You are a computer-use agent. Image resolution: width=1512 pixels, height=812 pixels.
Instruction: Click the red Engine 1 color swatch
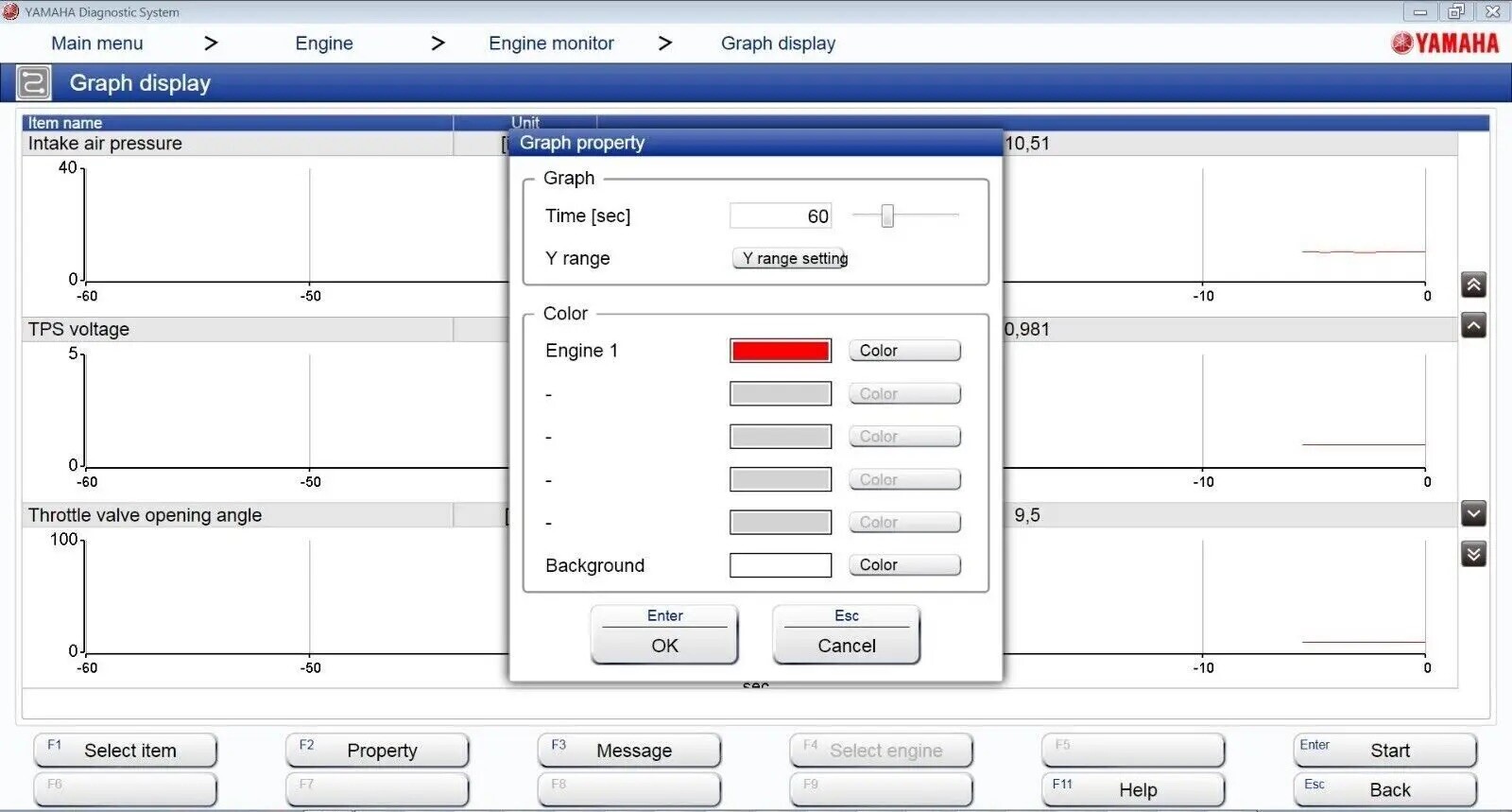click(781, 351)
